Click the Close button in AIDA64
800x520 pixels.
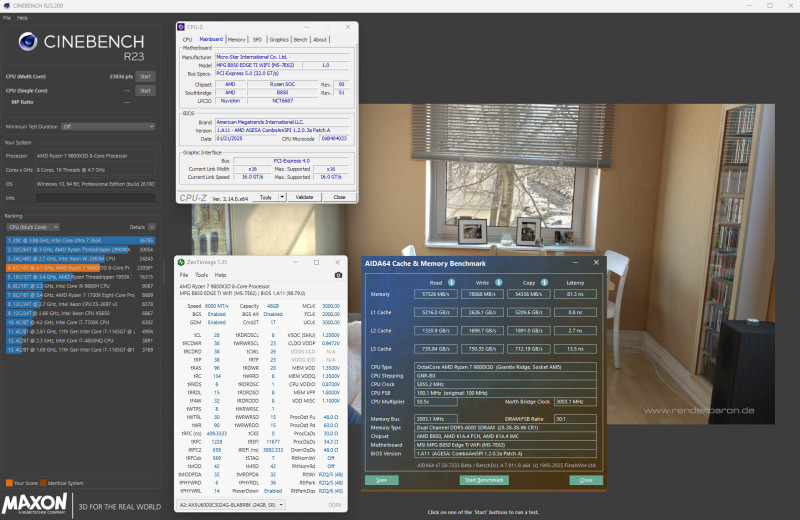pos(586,480)
